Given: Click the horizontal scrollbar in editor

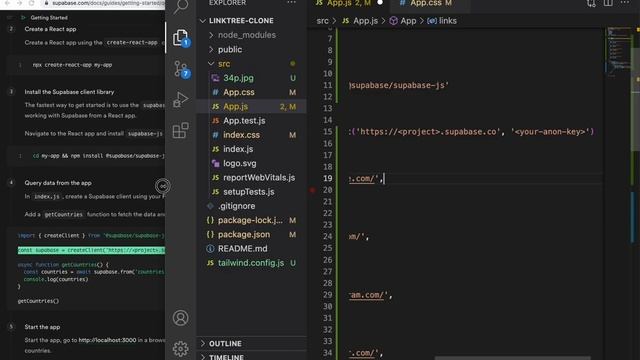Looking at the screenshot, I should 512,358.
